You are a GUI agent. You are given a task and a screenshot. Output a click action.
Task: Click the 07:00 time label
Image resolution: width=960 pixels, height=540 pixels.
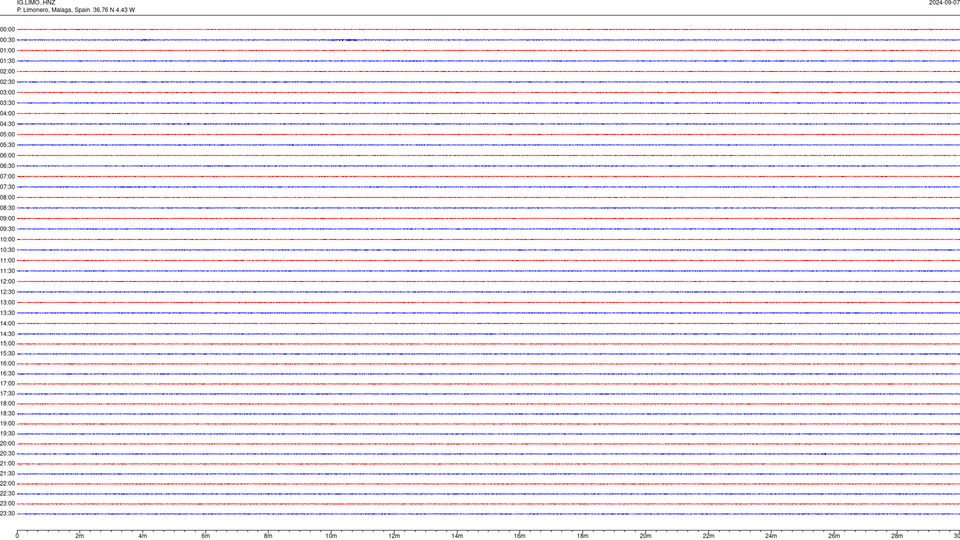click(x=7, y=176)
